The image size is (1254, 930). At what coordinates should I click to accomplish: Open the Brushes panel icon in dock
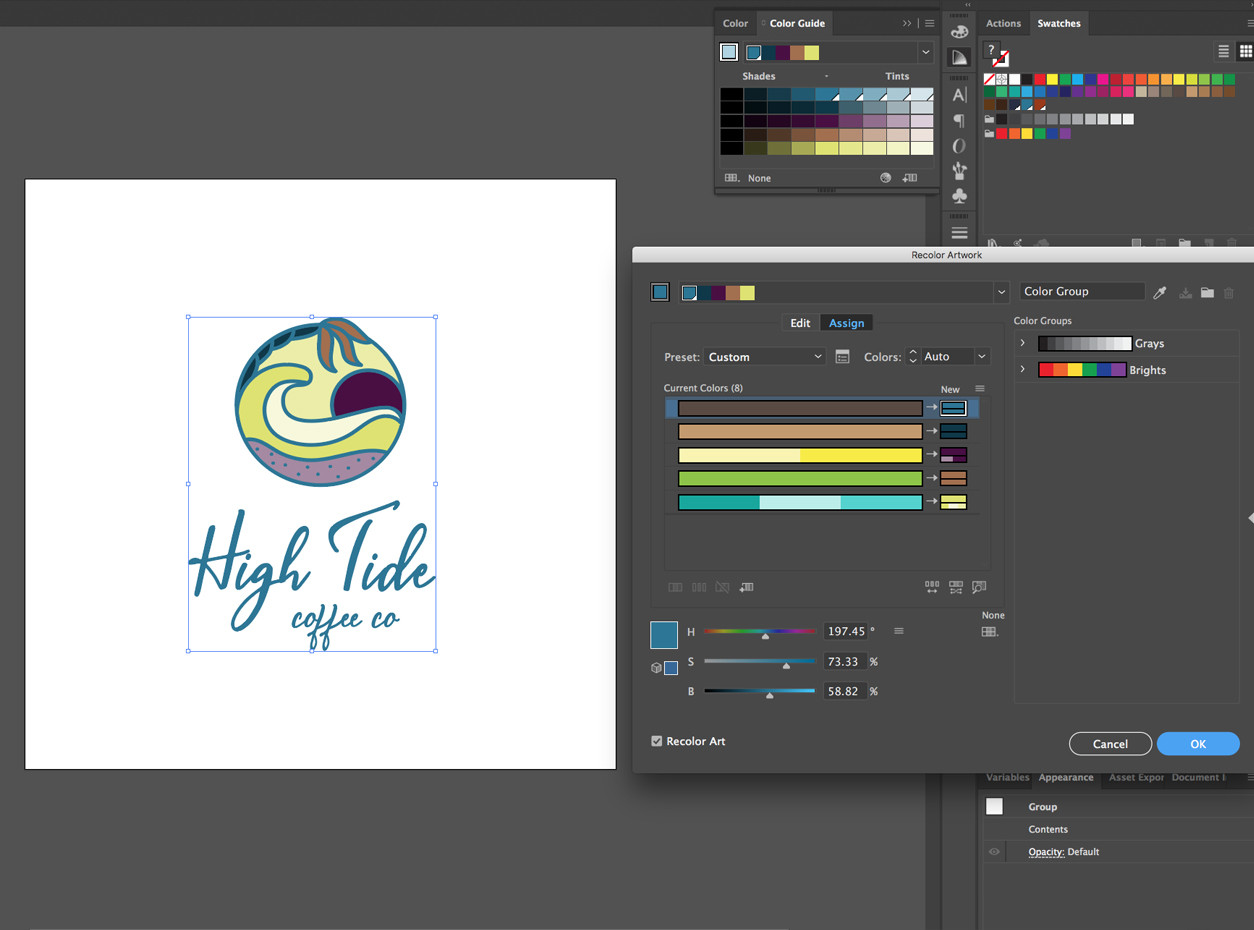tap(959, 171)
